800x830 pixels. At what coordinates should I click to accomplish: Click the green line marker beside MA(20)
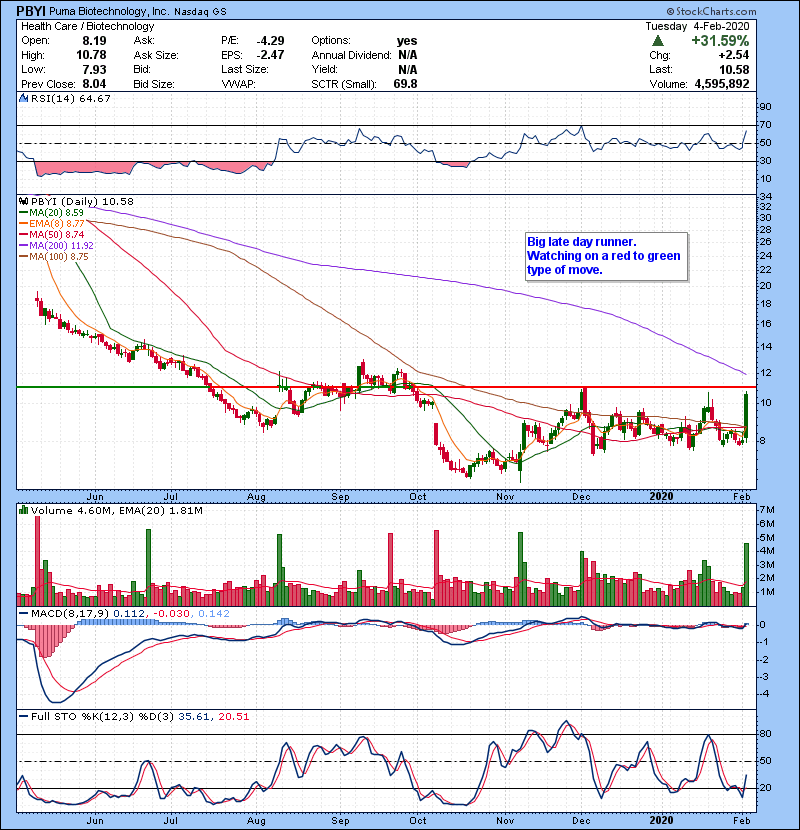[23, 213]
